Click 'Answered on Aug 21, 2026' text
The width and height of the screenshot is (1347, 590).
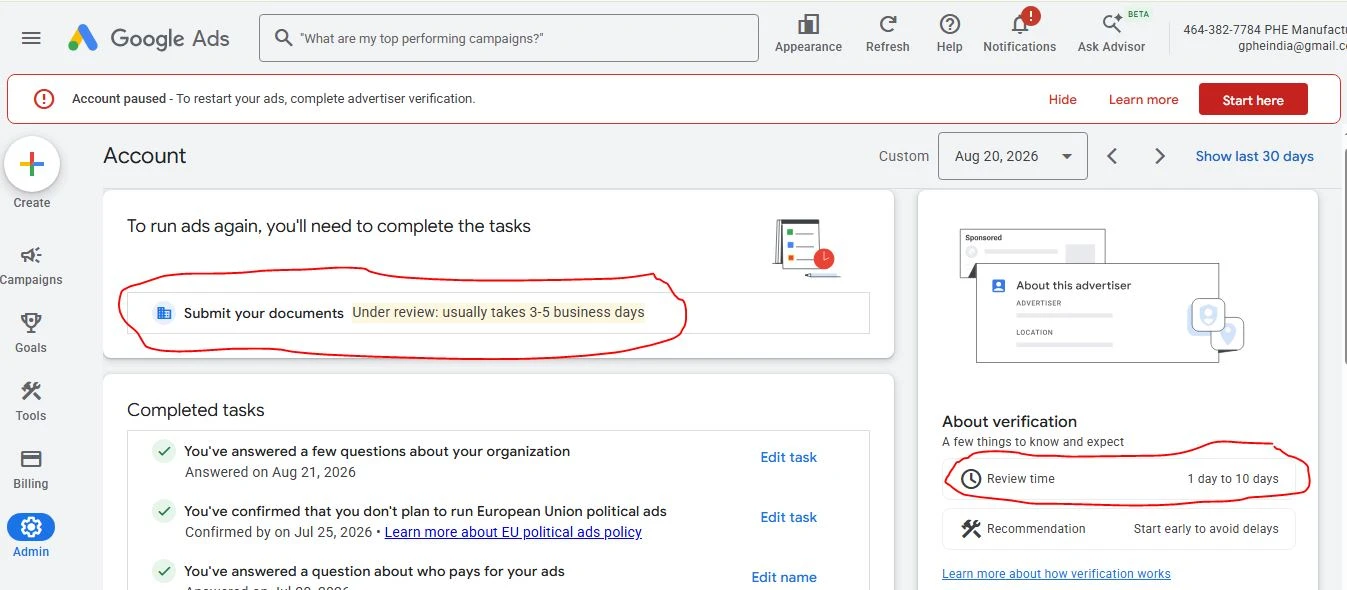(270, 472)
